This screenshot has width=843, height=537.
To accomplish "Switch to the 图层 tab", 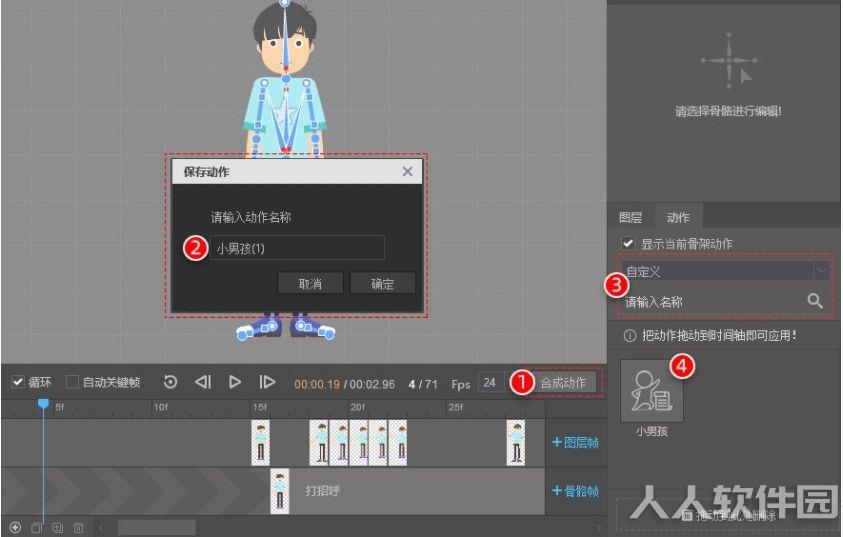I will pos(631,217).
